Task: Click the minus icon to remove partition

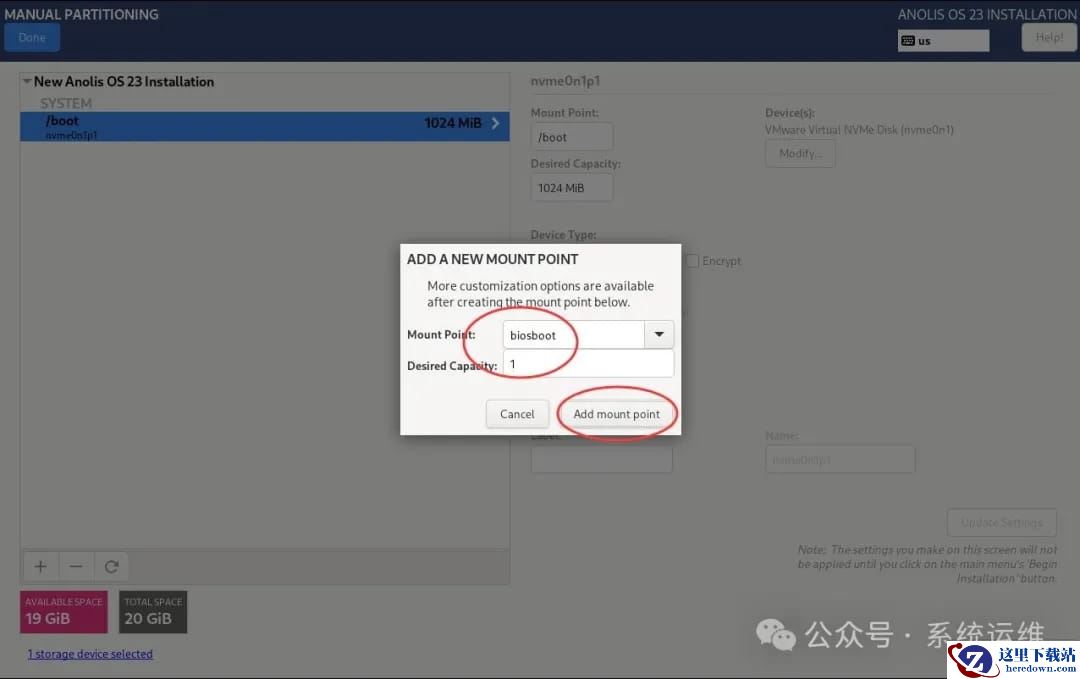Action: pyautogui.click(x=76, y=567)
